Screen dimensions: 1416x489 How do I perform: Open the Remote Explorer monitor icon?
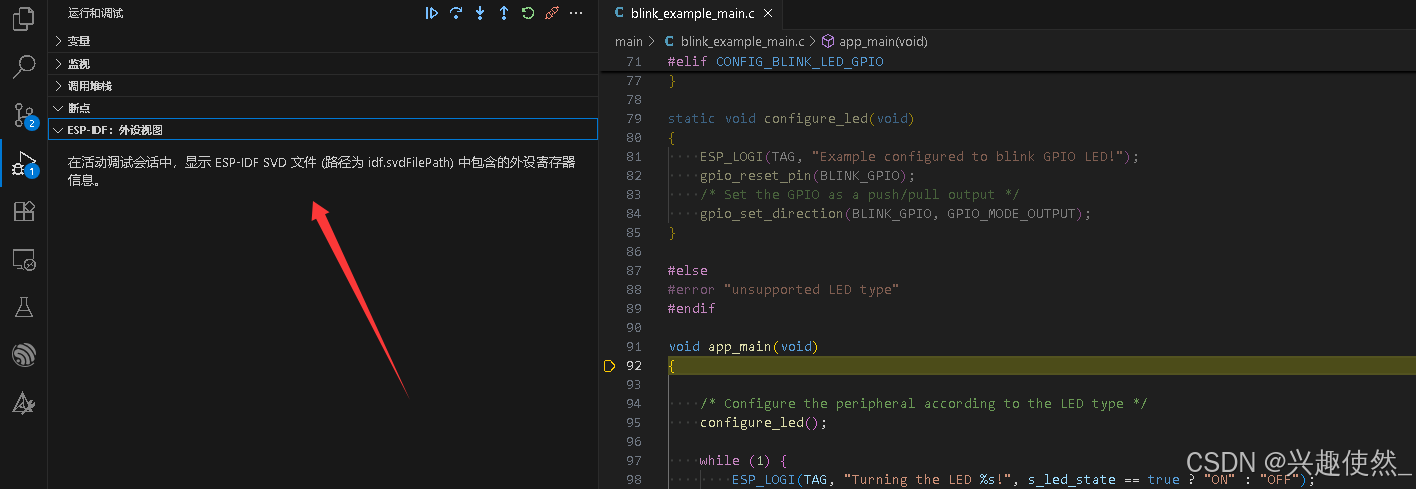[24, 260]
